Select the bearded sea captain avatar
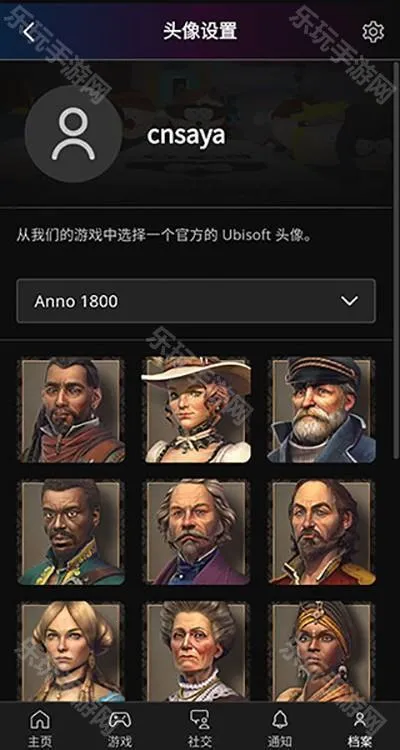This screenshot has width=400, height=750. pyautogui.click(x=322, y=410)
